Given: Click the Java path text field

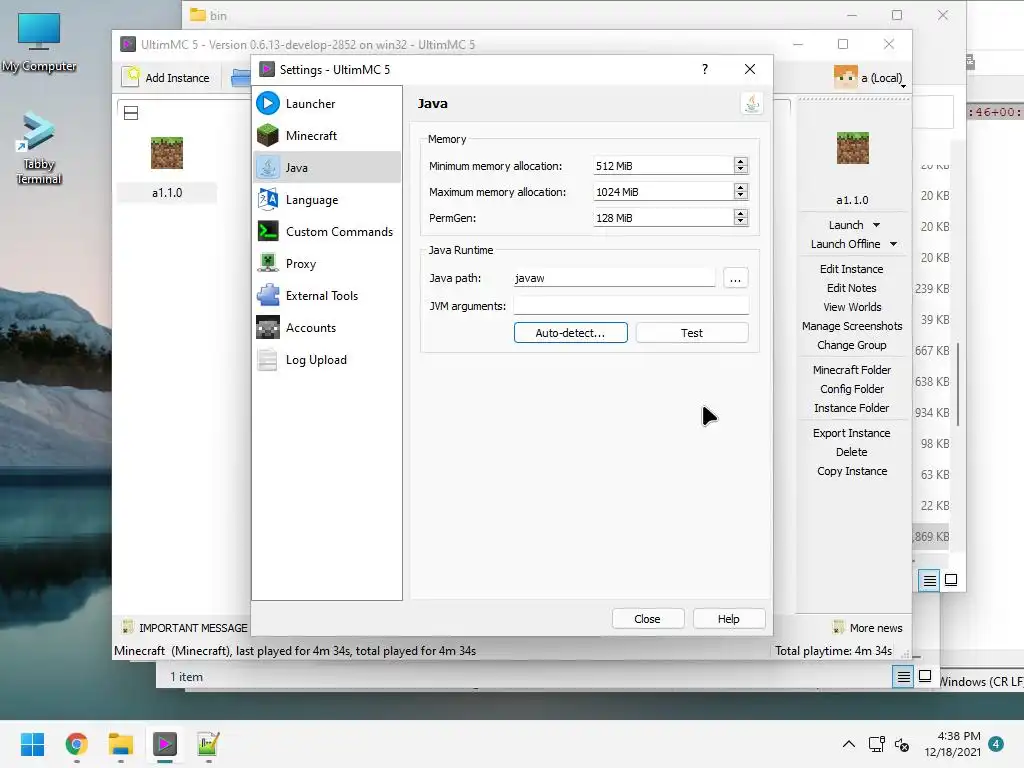Looking at the screenshot, I should click(x=614, y=278).
